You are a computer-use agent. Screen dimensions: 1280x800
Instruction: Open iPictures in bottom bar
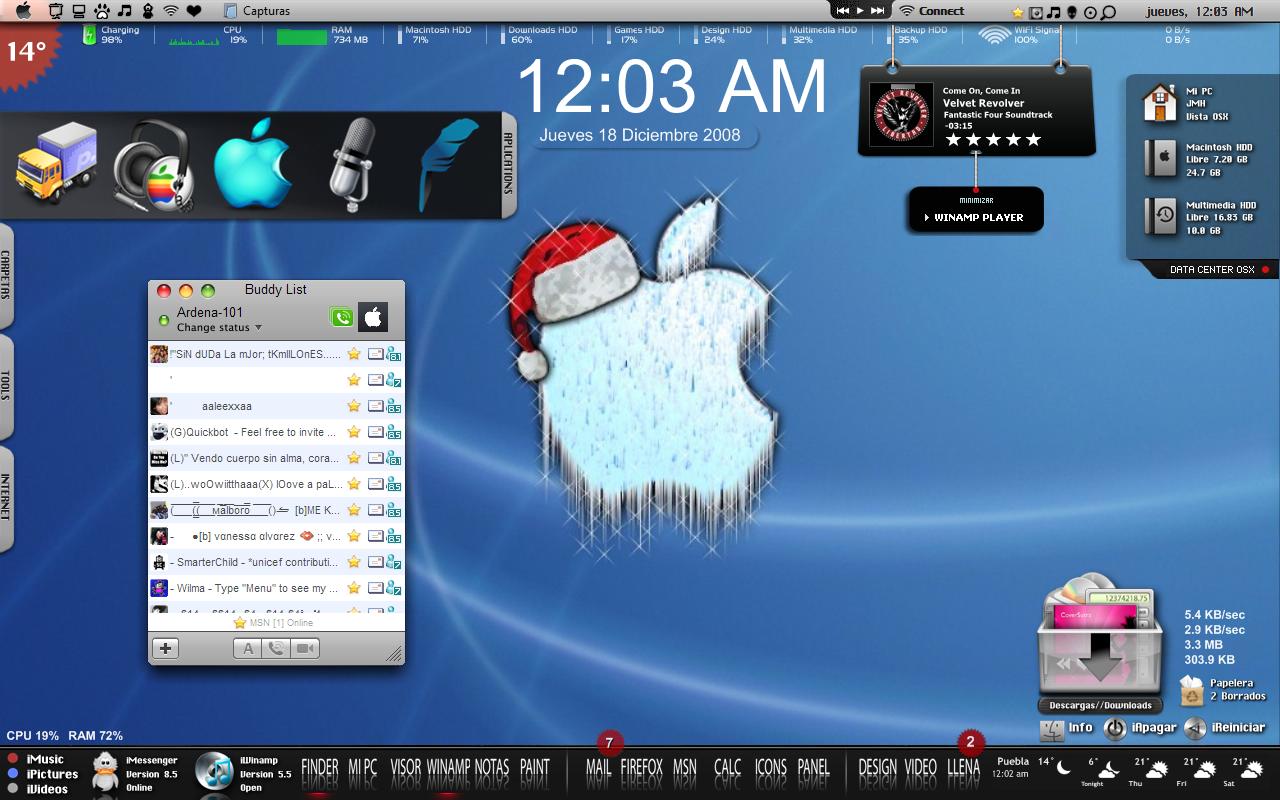52,774
